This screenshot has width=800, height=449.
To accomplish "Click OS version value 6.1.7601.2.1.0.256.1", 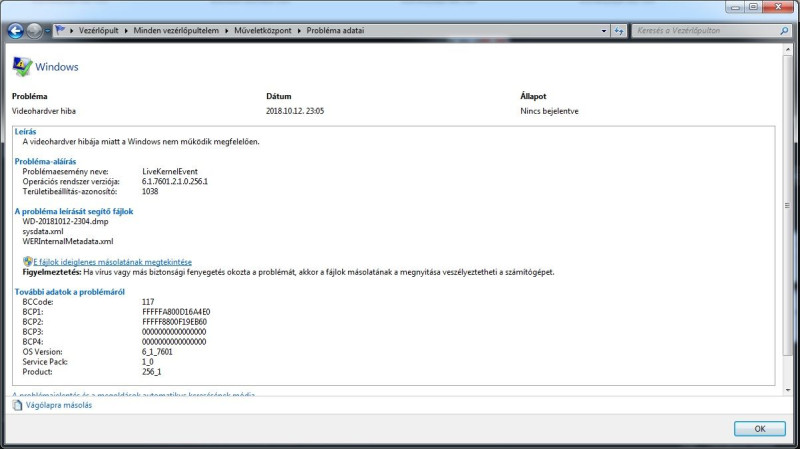I will (175, 182).
